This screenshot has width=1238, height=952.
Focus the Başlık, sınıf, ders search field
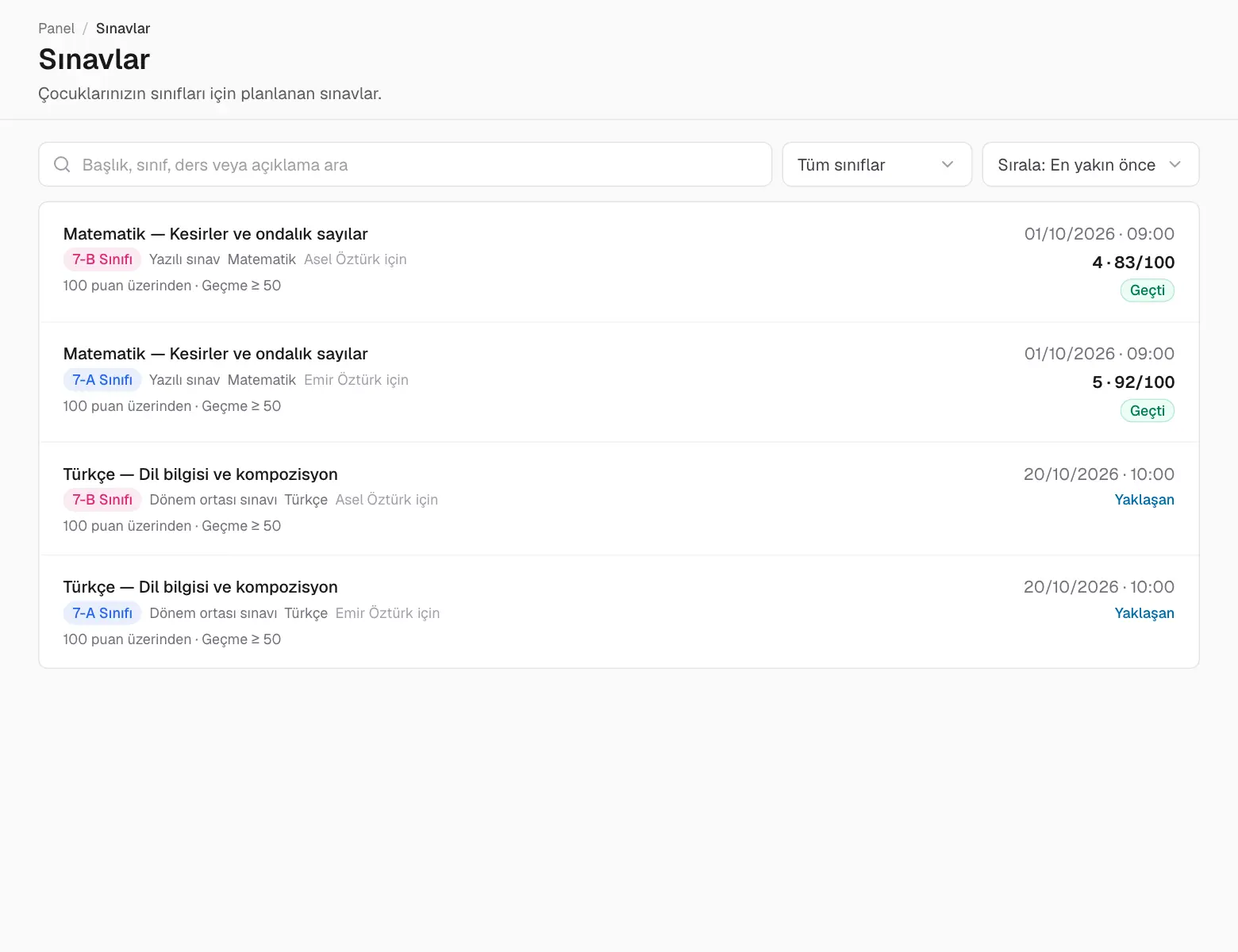[405, 165]
